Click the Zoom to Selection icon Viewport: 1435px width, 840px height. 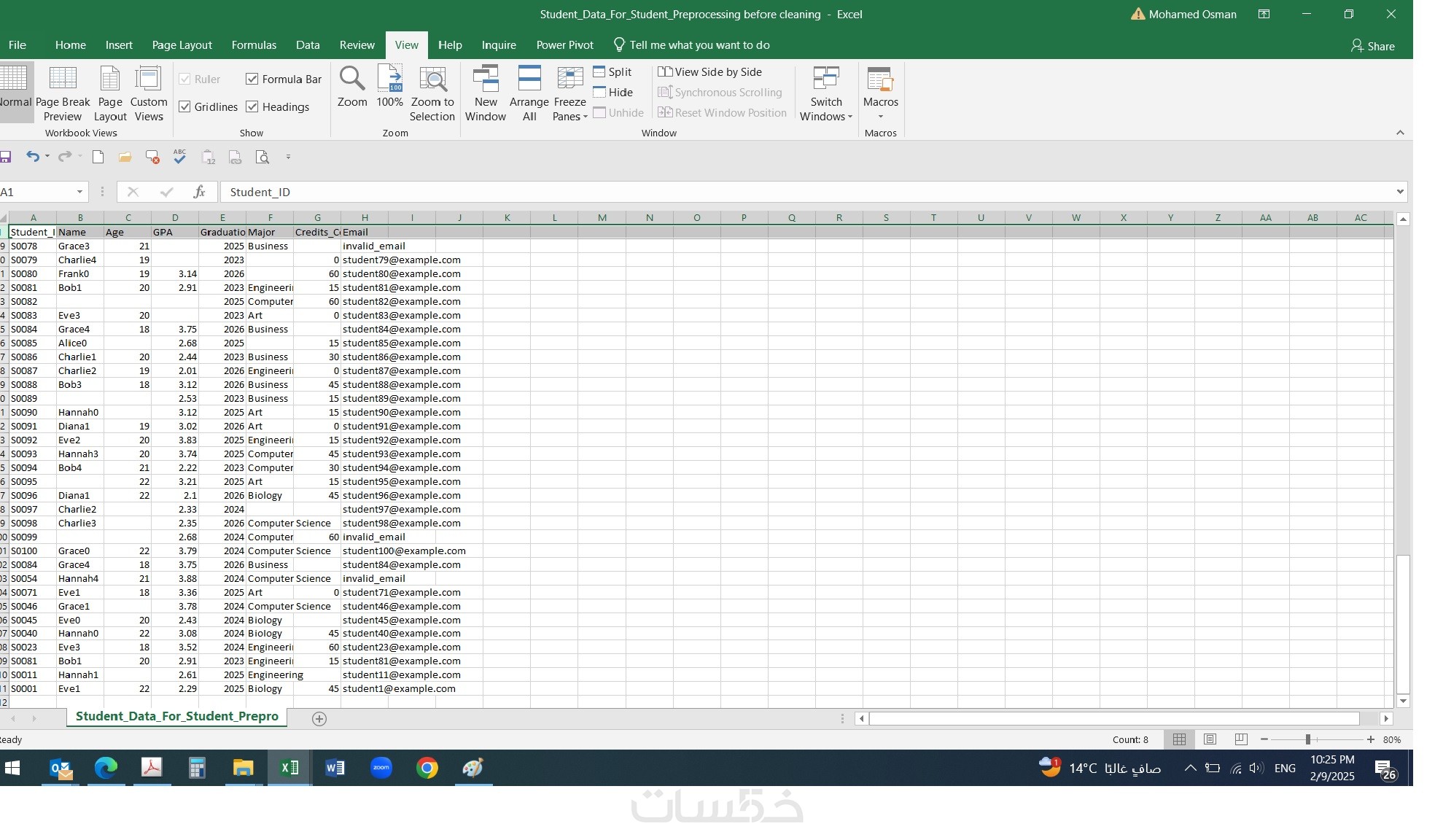pos(432,79)
